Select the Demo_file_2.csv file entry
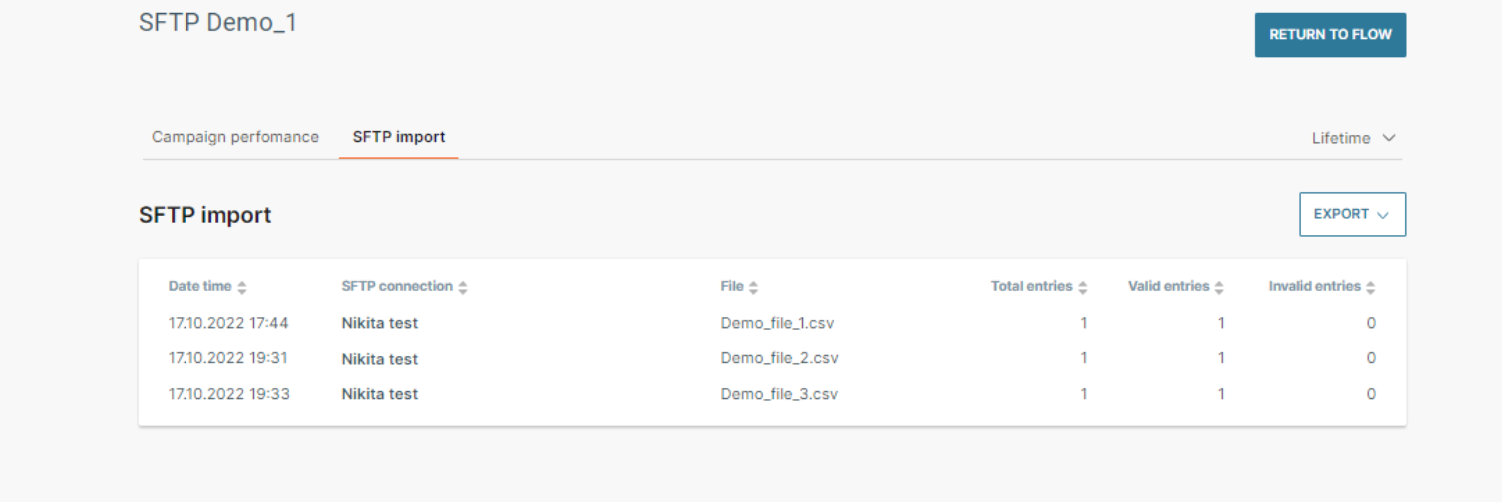The height and width of the screenshot is (502, 1502). pyautogui.click(x=779, y=358)
